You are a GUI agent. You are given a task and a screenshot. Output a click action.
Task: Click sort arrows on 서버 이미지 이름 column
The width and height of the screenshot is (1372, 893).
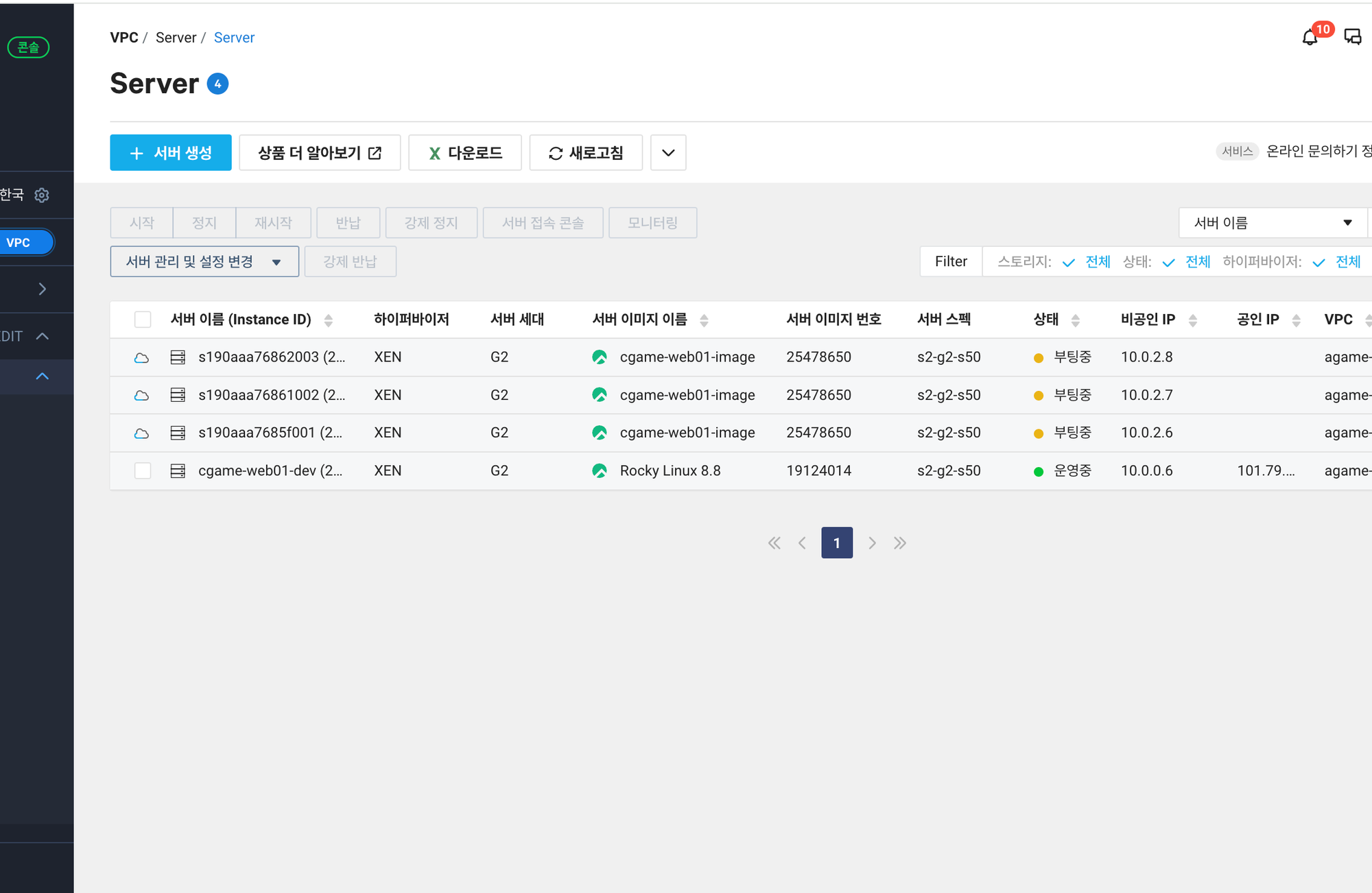coord(704,320)
